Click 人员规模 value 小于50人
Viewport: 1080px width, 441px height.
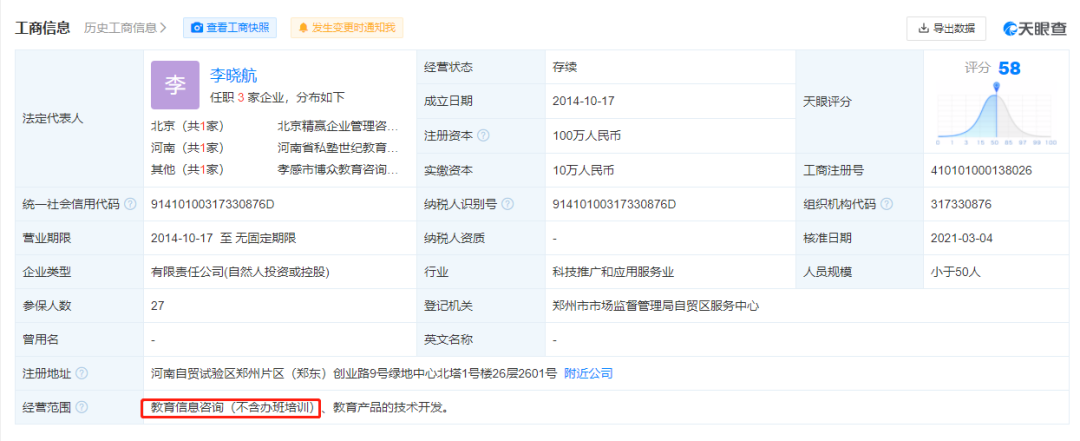tap(955, 272)
